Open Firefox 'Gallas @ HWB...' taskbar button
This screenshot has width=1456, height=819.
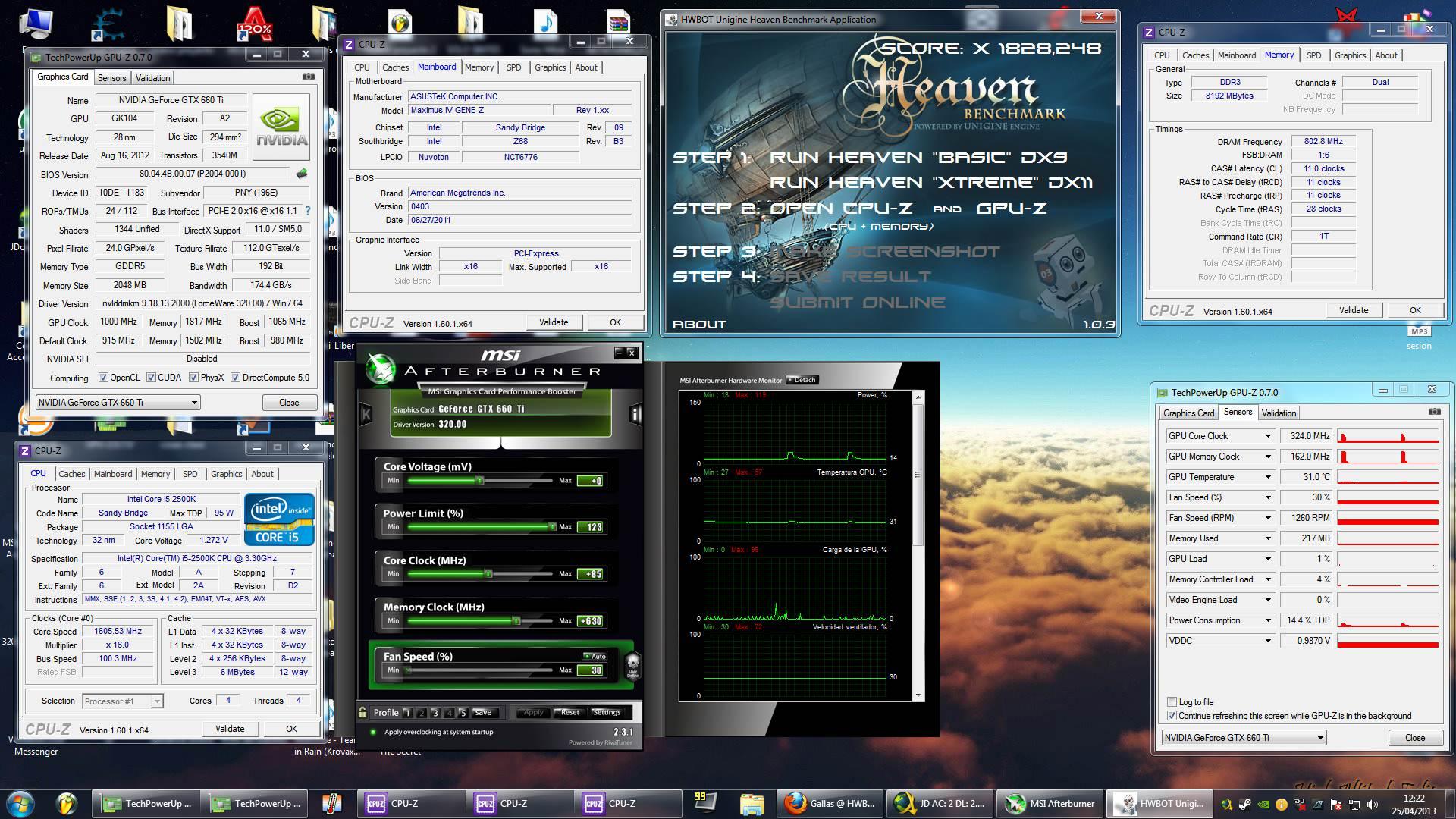point(830,804)
